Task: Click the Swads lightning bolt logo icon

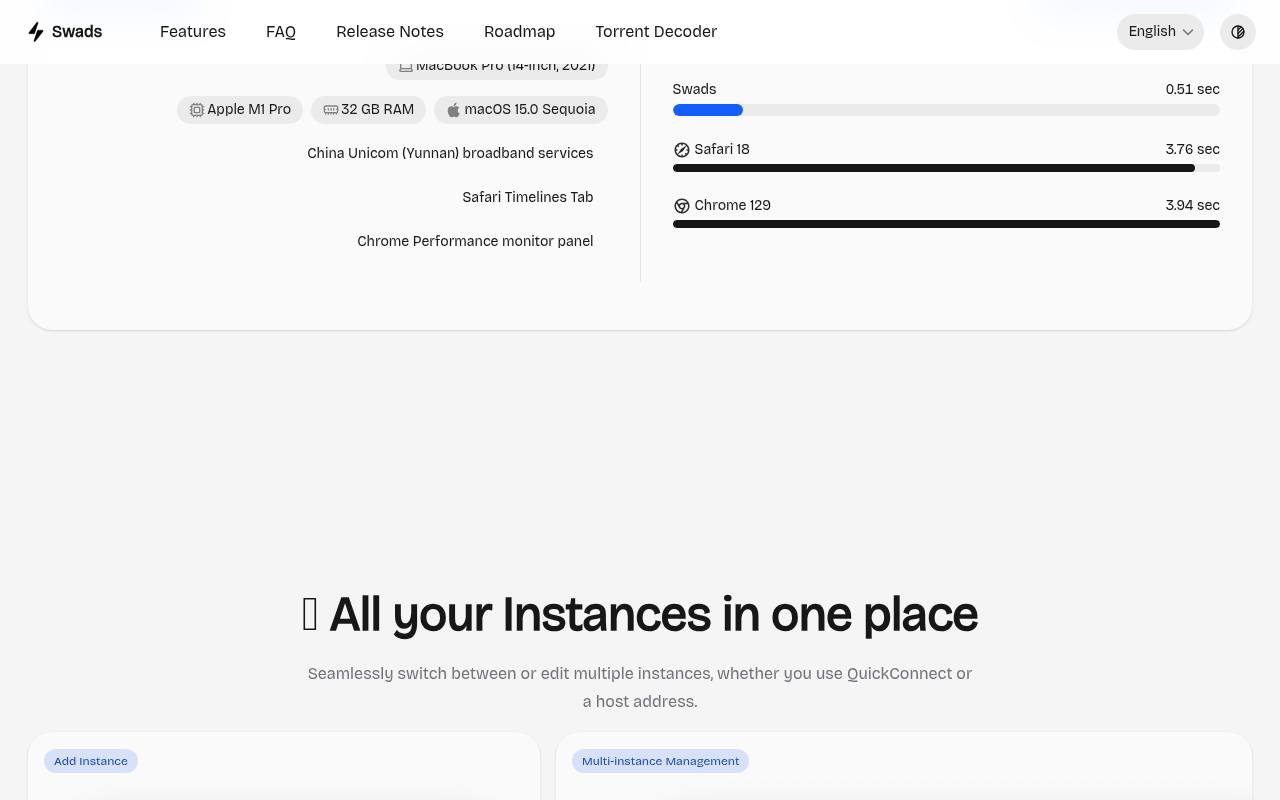Action: point(36,32)
